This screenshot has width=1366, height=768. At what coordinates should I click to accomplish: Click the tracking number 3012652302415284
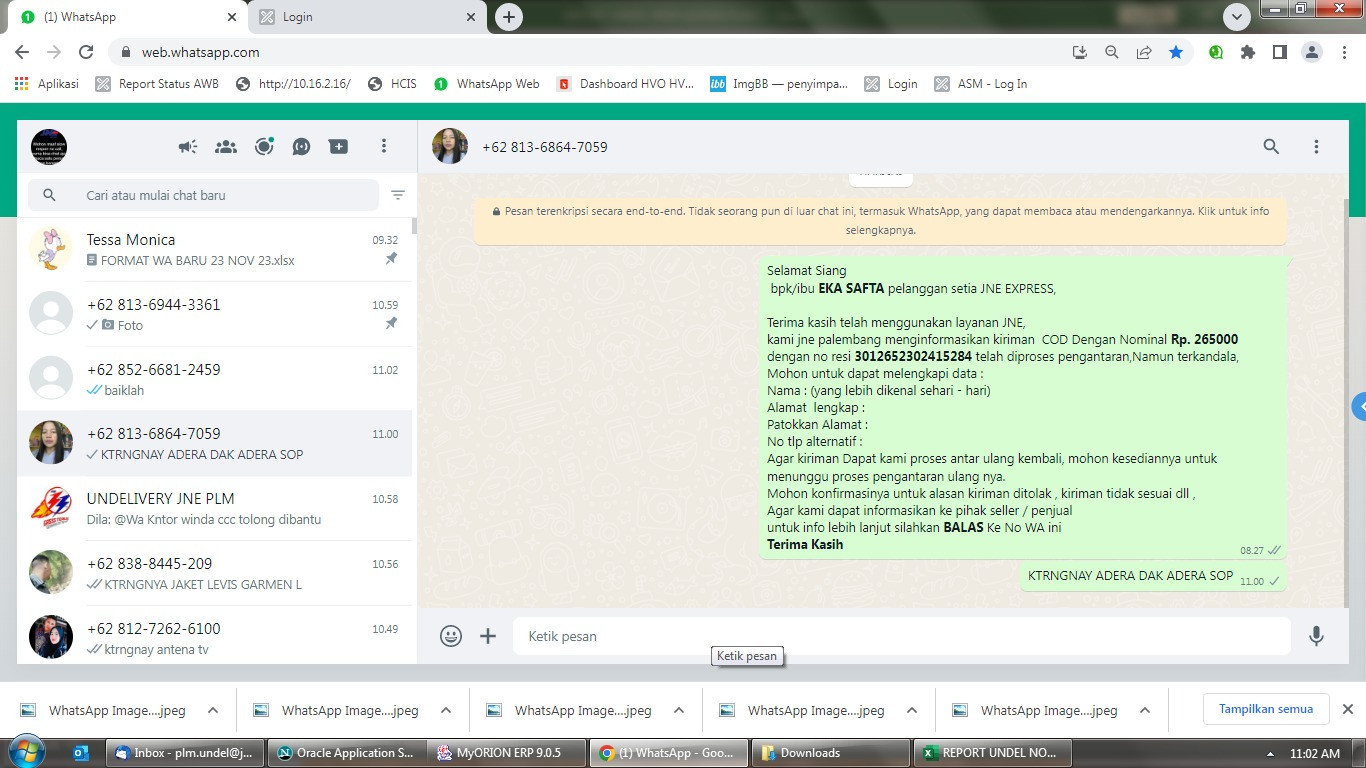coord(913,357)
